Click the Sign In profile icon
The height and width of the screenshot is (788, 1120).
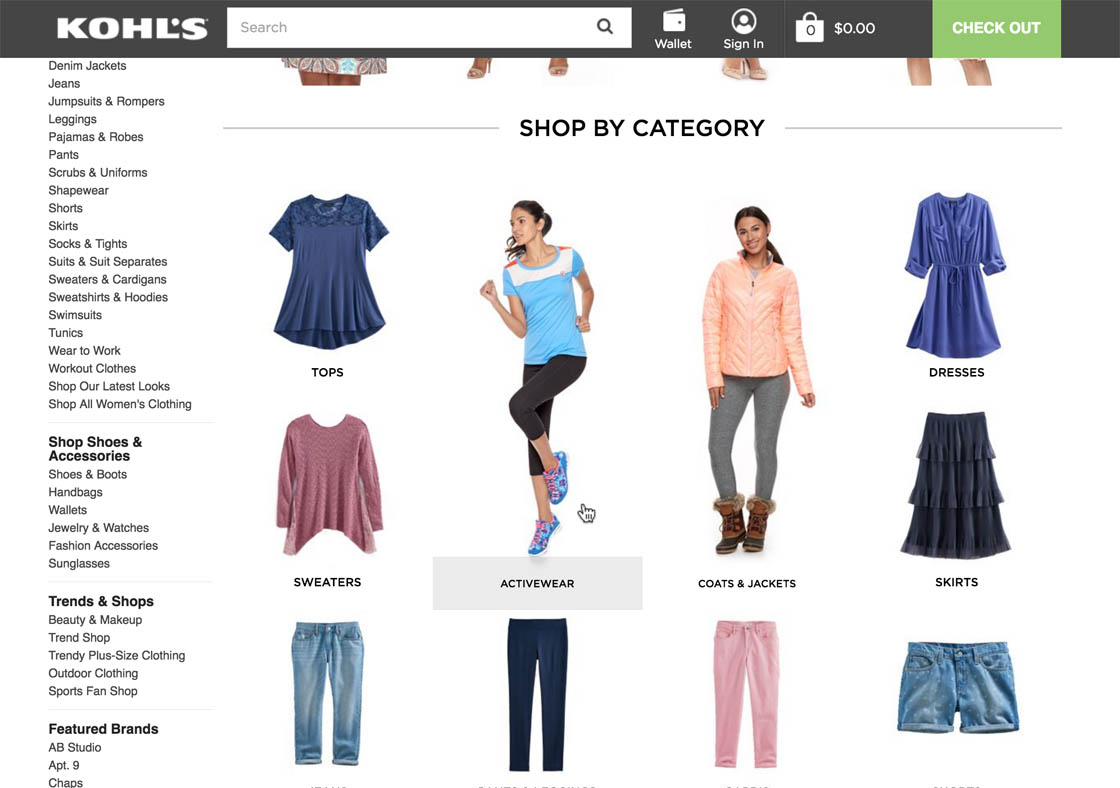point(743,22)
